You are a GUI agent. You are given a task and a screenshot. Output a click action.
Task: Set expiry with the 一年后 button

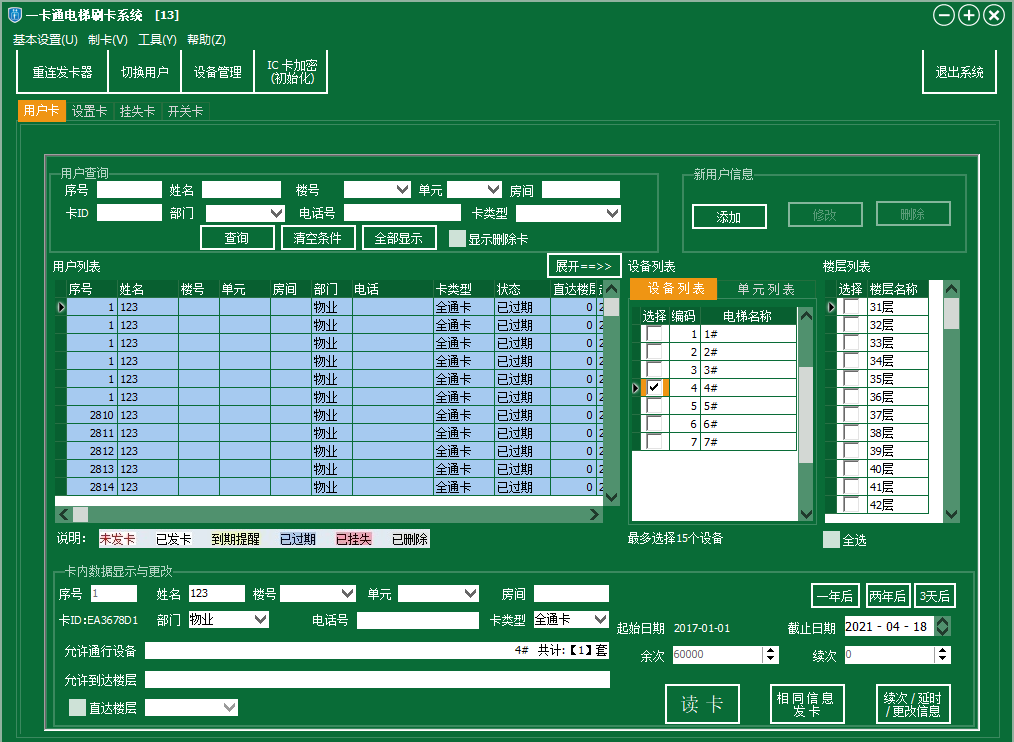(835, 596)
